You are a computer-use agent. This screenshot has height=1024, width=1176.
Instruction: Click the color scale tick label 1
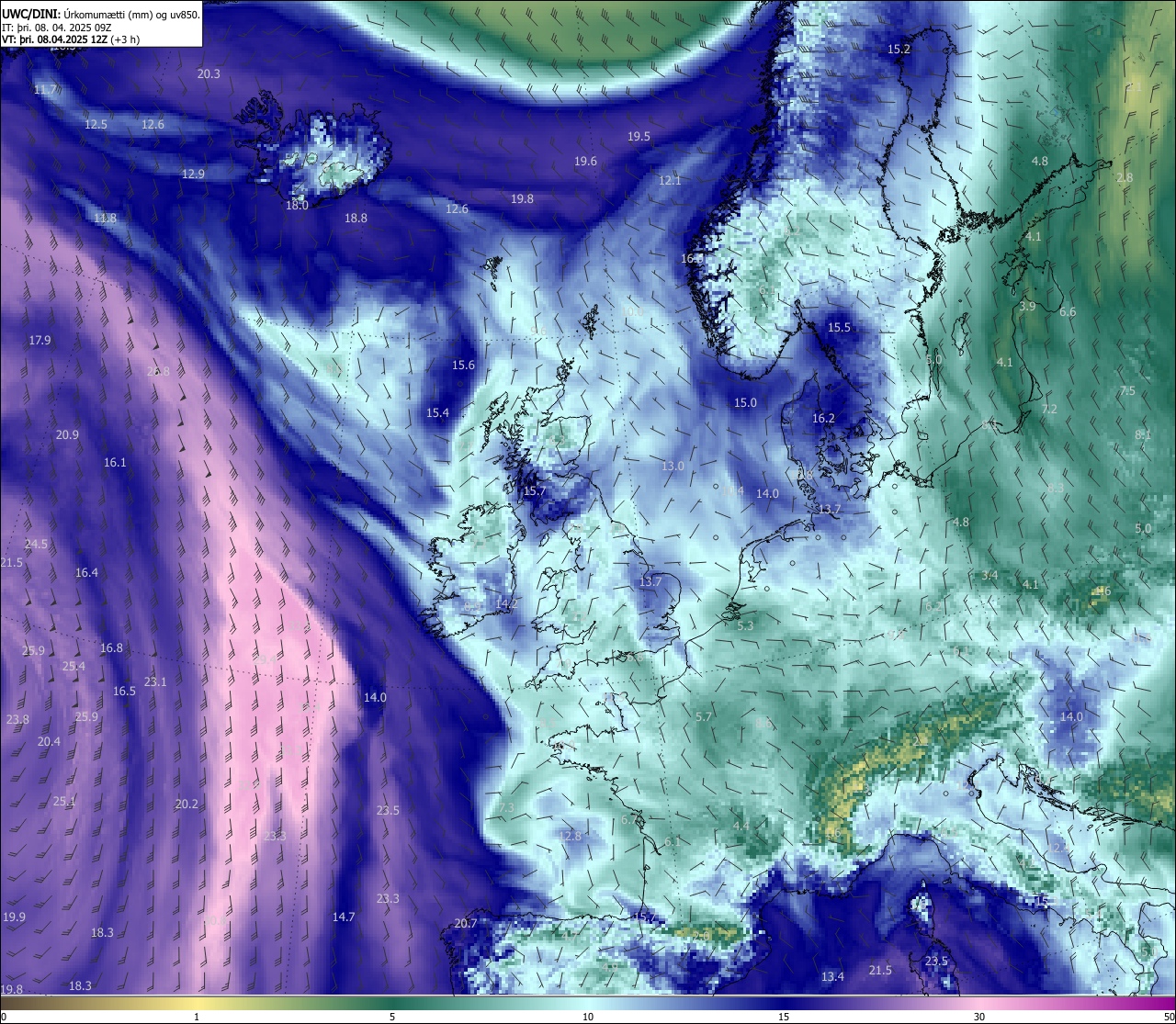[197, 1017]
